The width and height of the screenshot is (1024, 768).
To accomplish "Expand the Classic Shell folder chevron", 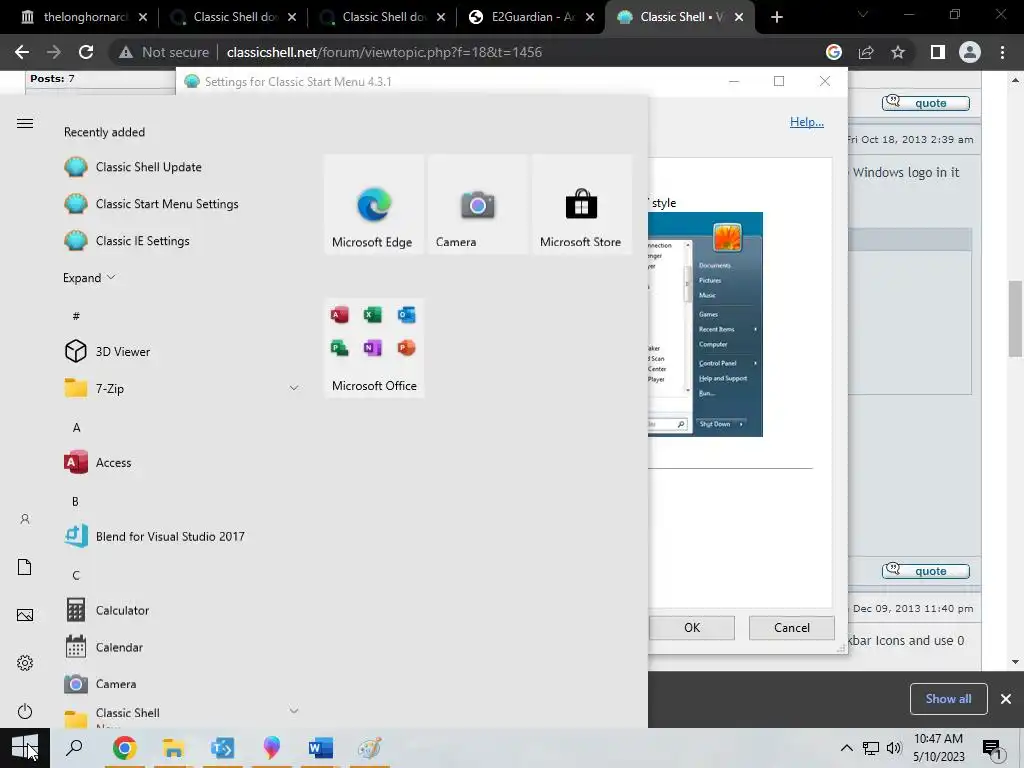I will [294, 711].
